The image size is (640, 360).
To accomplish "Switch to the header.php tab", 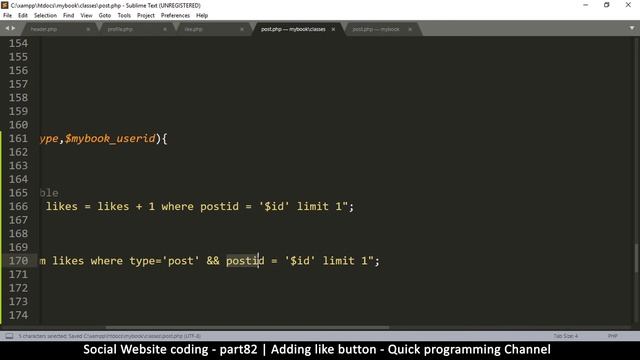I will pos(44,29).
